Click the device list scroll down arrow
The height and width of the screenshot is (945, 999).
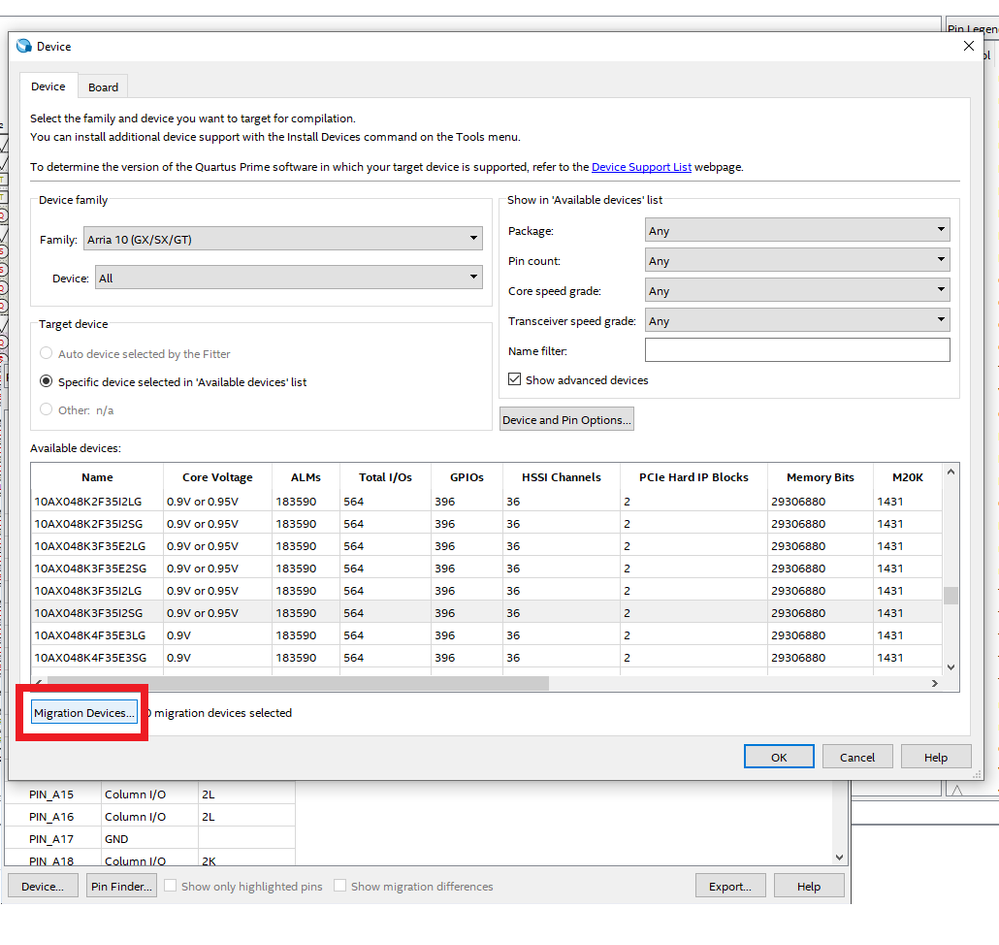click(x=951, y=667)
